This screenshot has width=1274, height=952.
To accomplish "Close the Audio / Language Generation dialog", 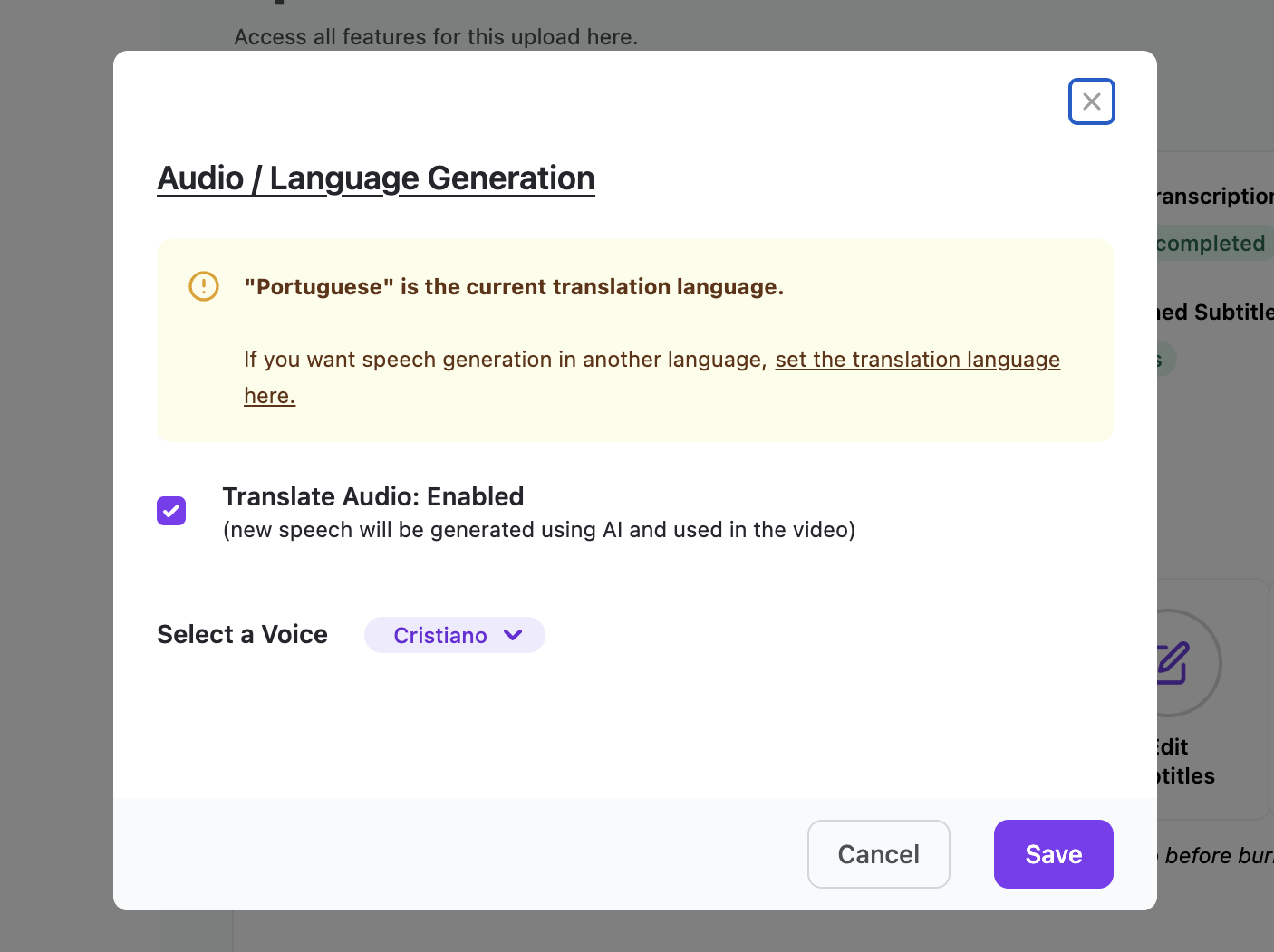I will coord(1091,101).
